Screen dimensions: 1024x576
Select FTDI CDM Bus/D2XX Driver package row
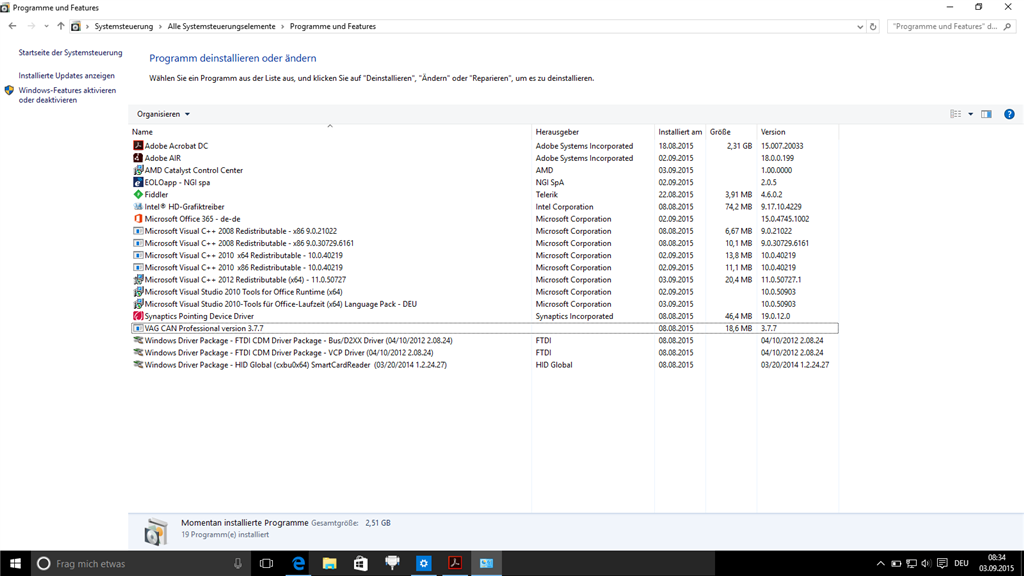coord(485,340)
